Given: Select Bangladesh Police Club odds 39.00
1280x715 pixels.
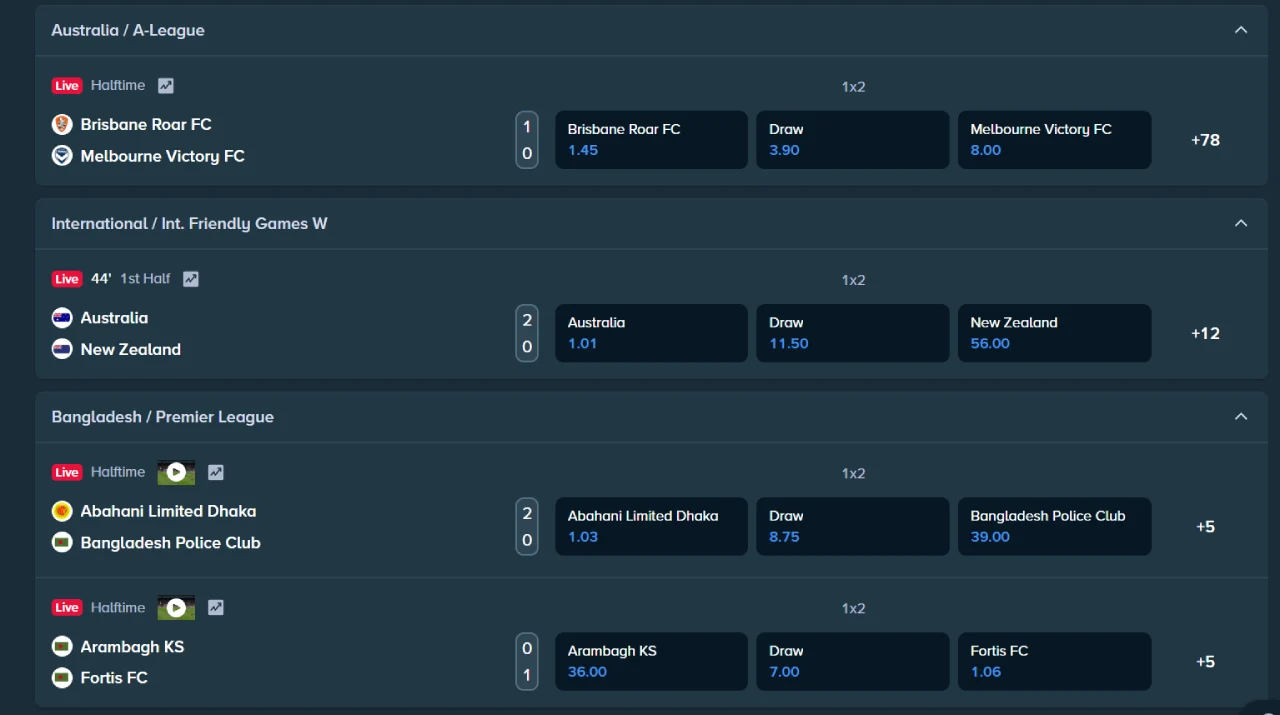Looking at the screenshot, I should coord(1054,526).
